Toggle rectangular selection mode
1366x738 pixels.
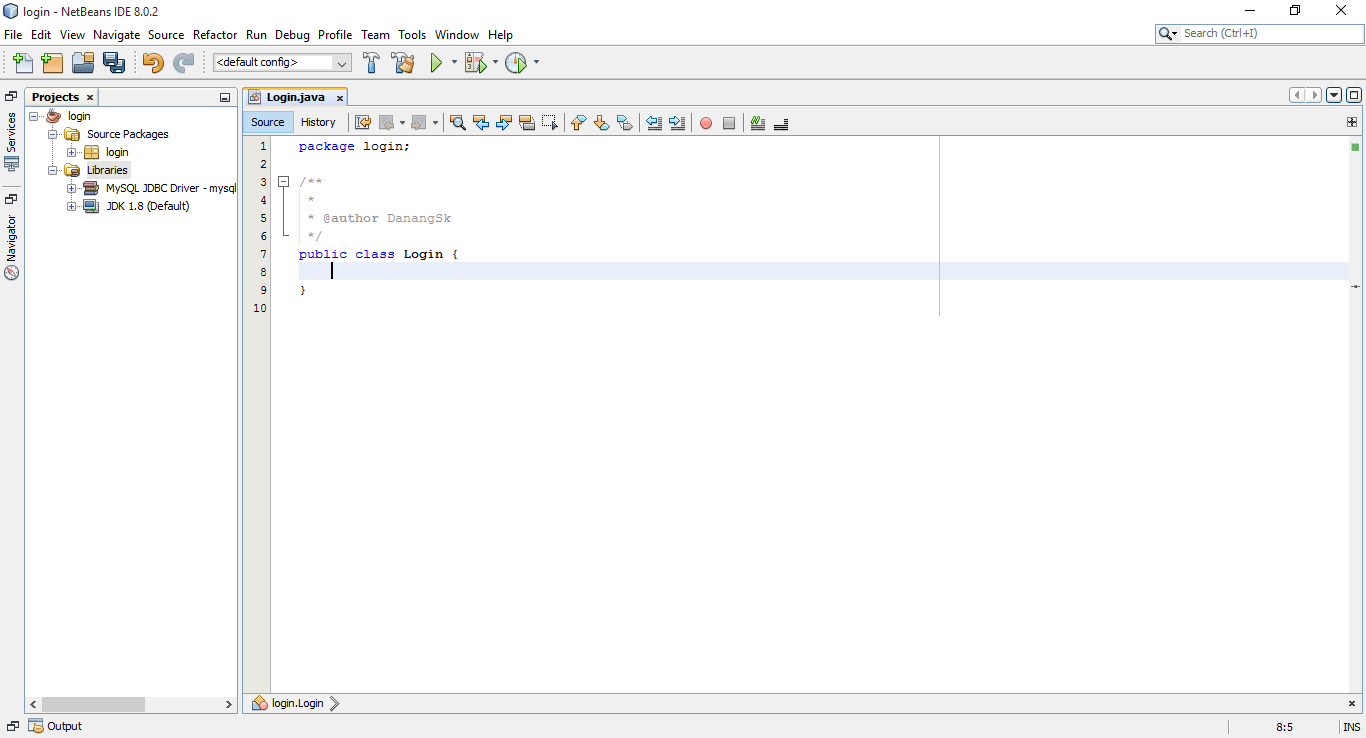(x=549, y=122)
